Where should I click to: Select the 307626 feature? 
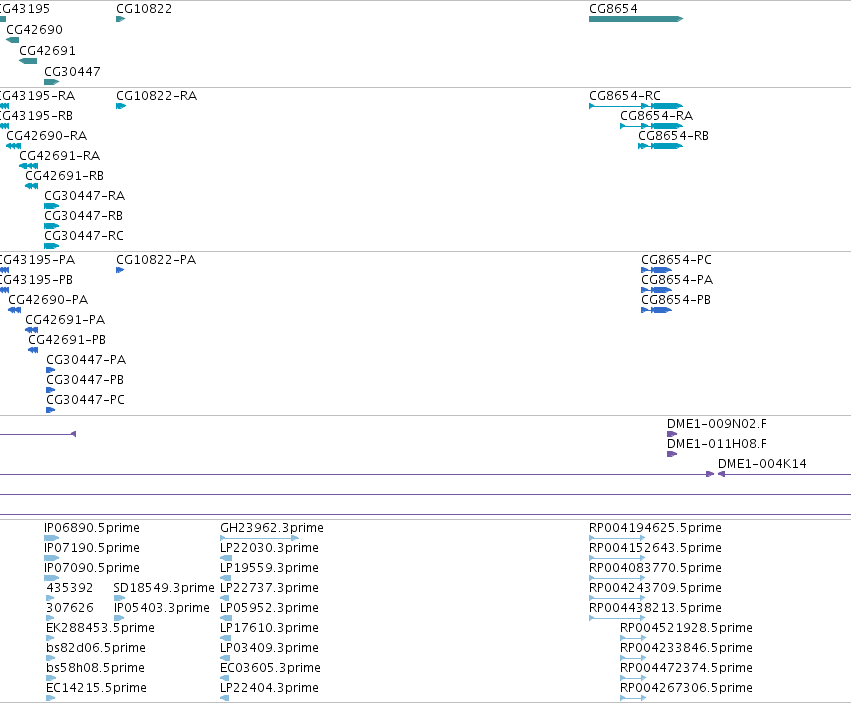pos(50,618)
